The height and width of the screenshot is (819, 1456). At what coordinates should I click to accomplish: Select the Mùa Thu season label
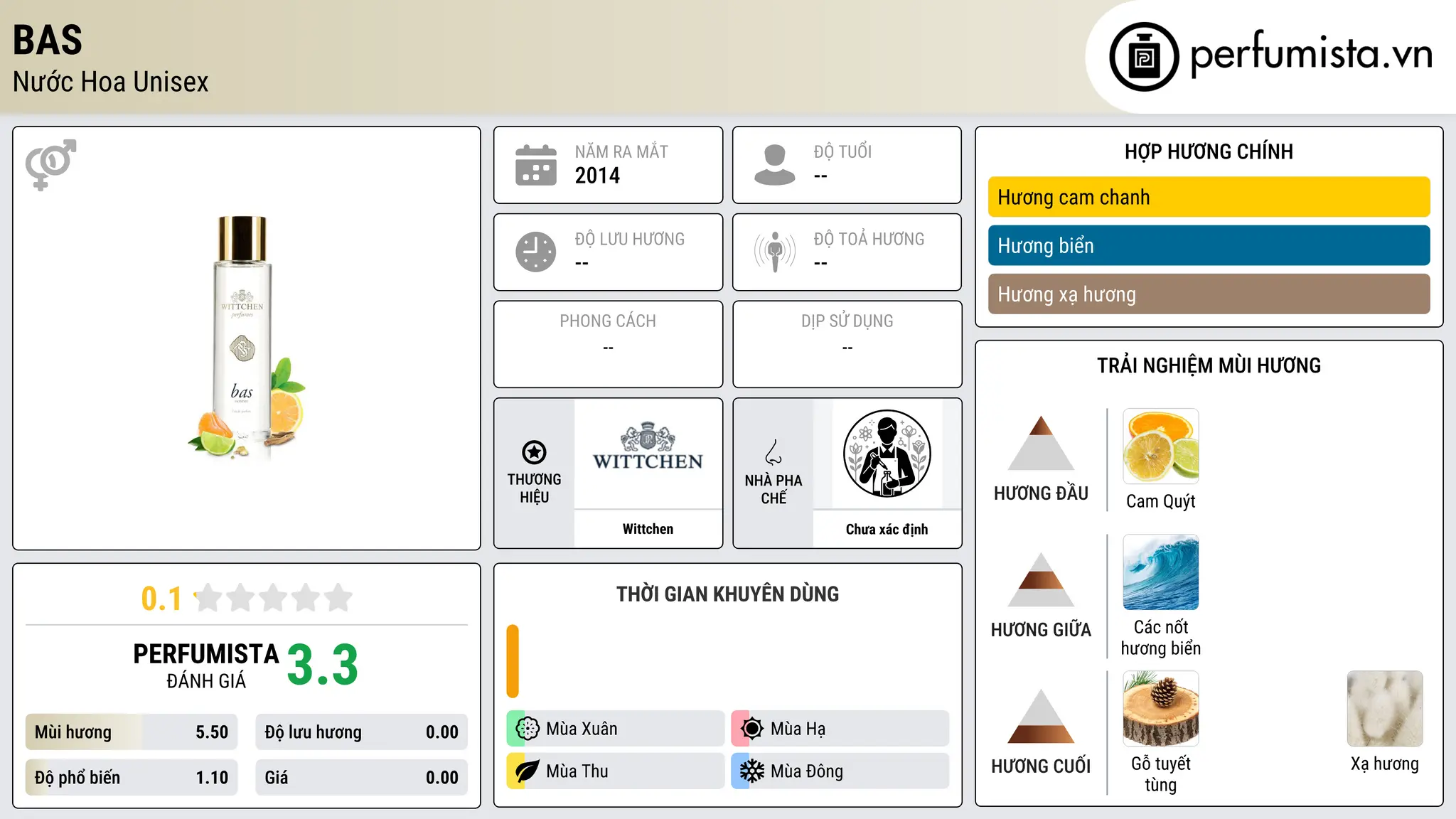point(577,771)
